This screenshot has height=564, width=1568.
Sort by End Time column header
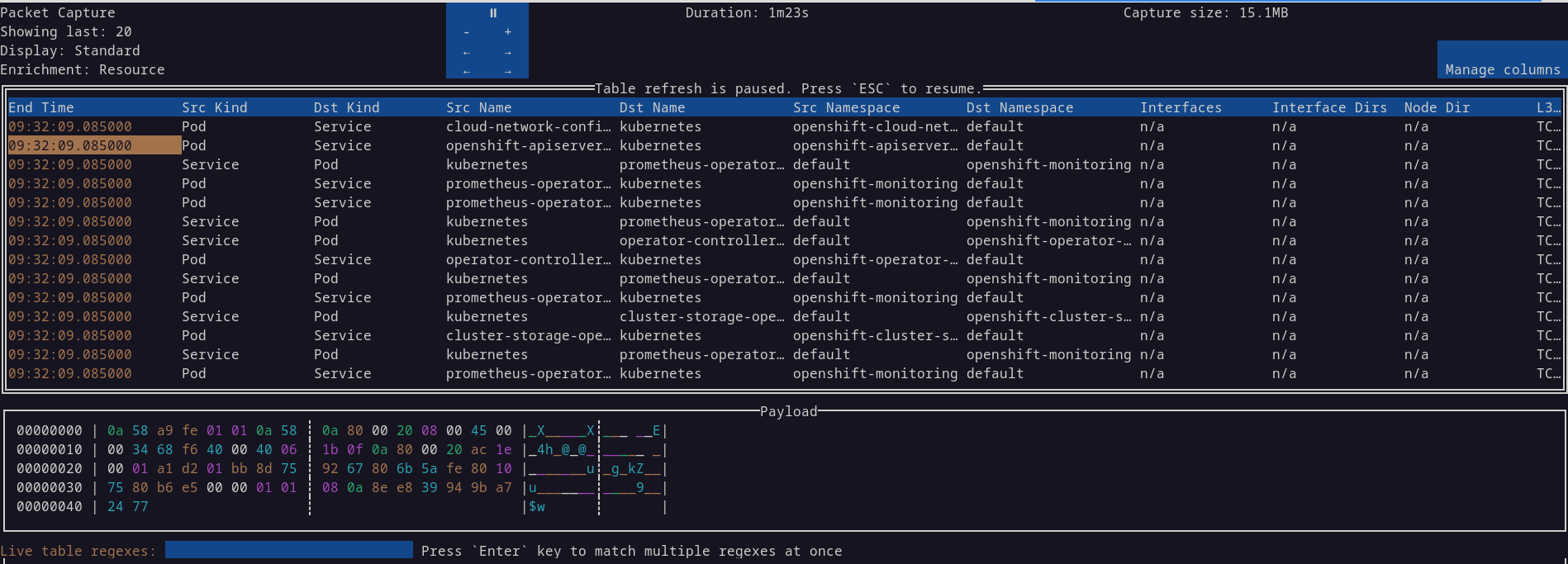pyautogui.click(x=41, y=107)
